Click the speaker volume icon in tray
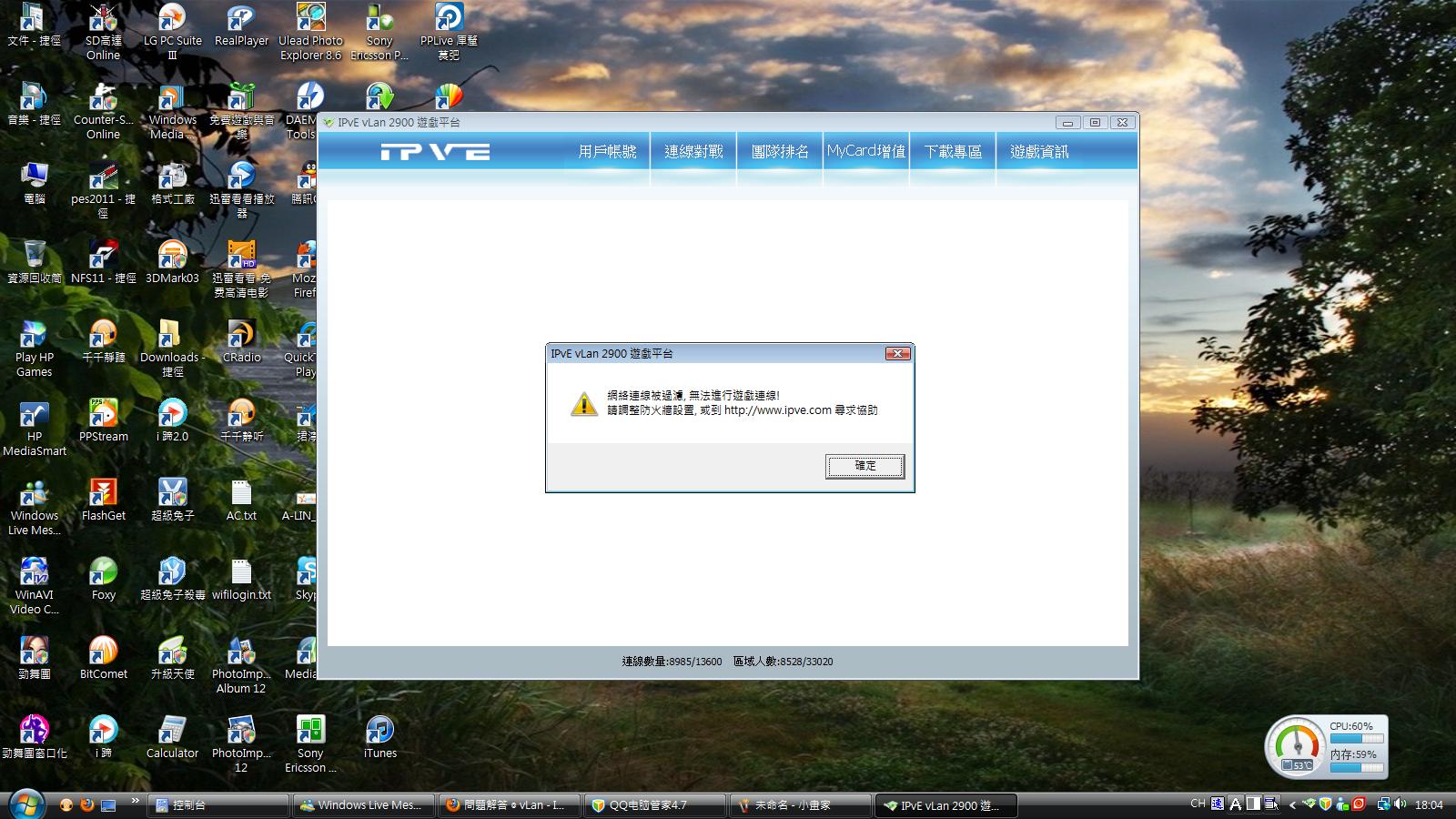Screen dimensions: 1456x819 [x=1400, y=804]
